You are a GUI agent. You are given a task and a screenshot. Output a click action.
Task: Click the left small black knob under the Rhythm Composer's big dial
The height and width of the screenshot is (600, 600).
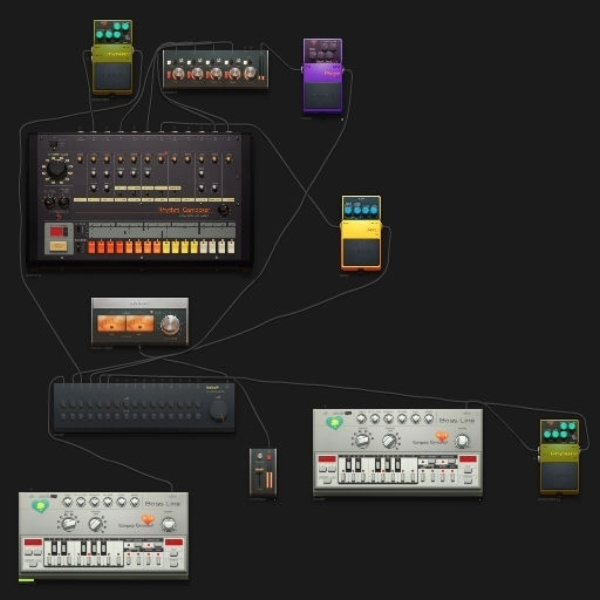tap(50, 202)
